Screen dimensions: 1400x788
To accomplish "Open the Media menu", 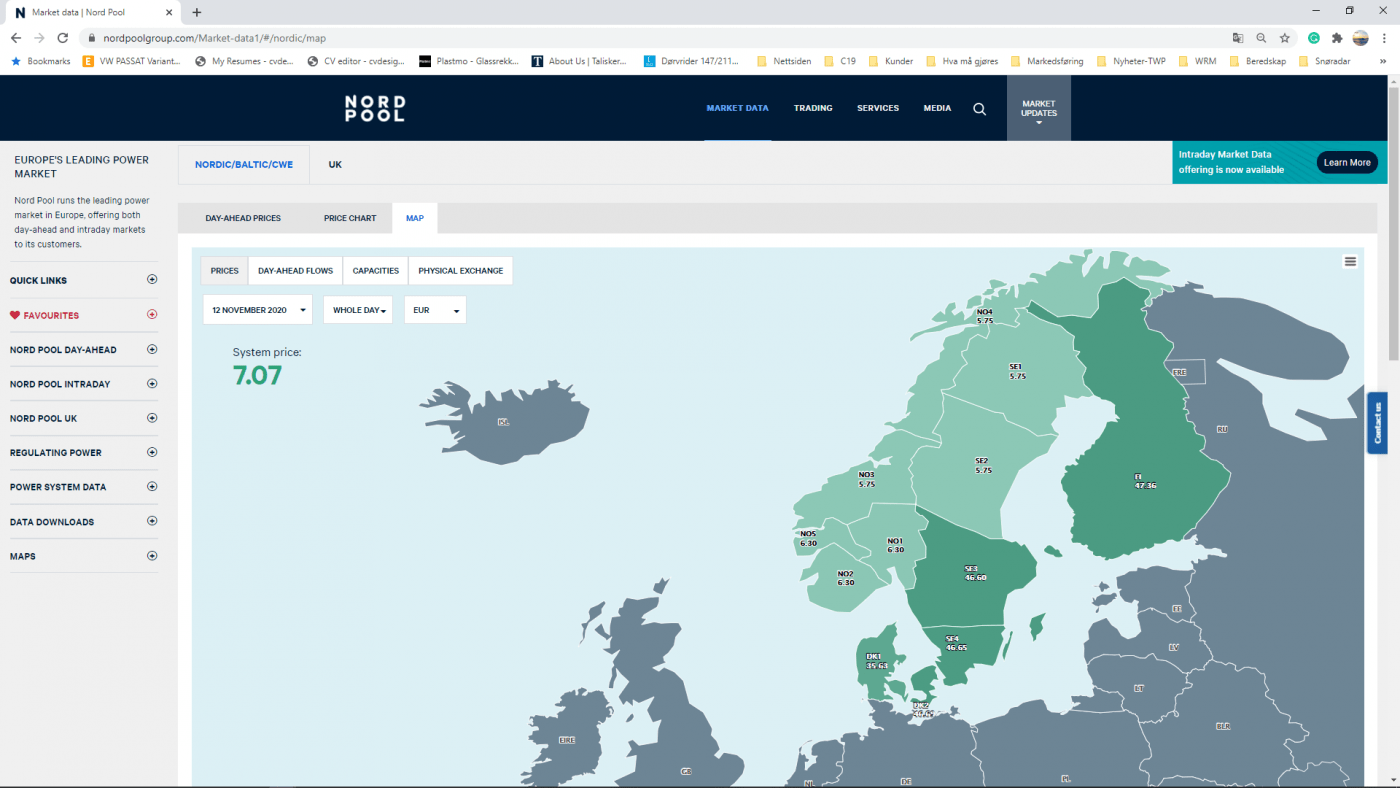I will [937, 108].
